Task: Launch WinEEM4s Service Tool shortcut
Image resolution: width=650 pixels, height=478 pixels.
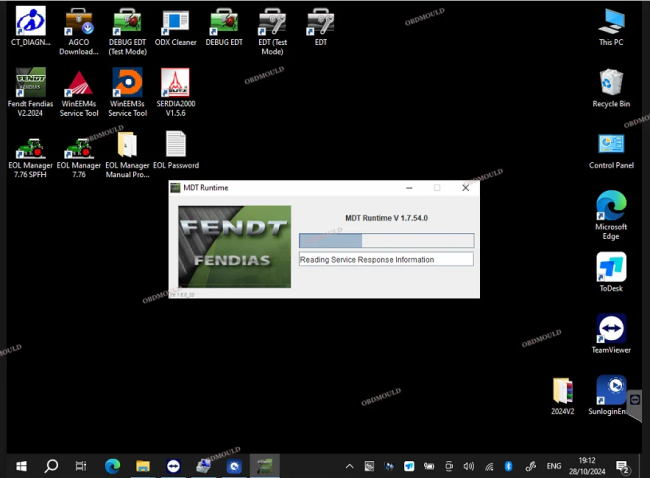Action: coord(78,84)
